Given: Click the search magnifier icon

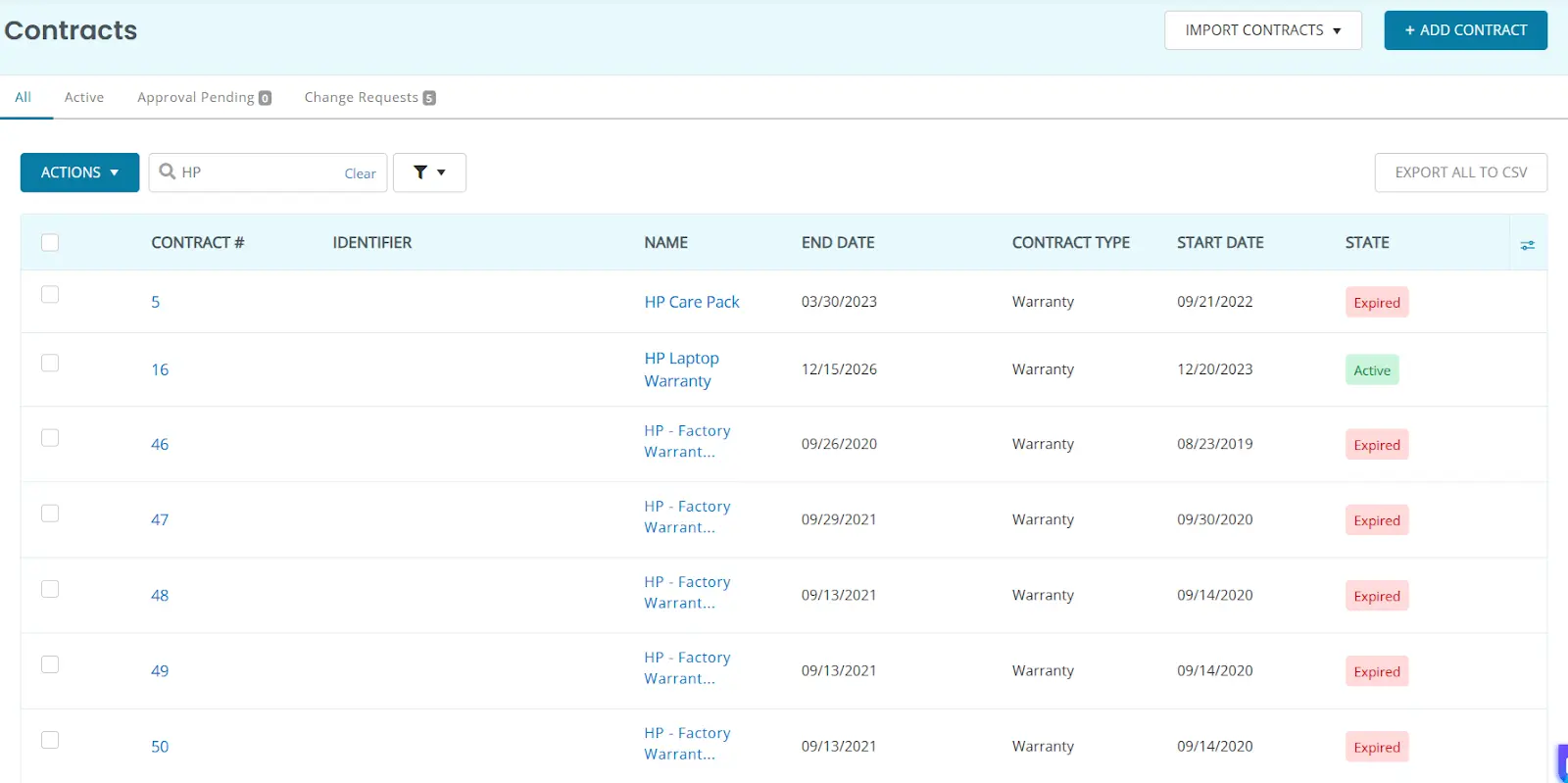Looking at the screenshot, I should click(168, 171).
